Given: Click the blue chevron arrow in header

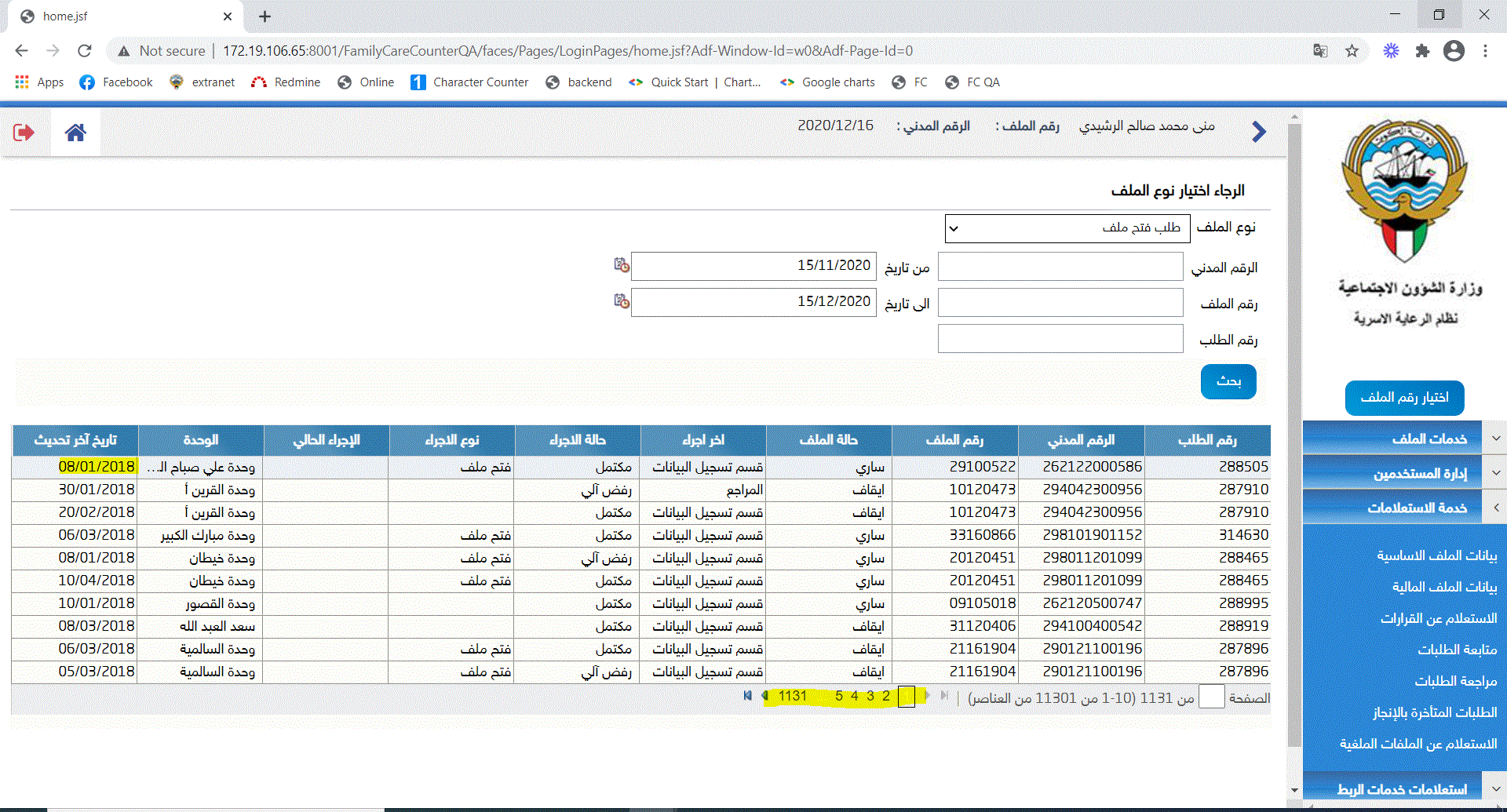Looking at the screenshot, I should pyautogui.click(x=1259, y=132).
